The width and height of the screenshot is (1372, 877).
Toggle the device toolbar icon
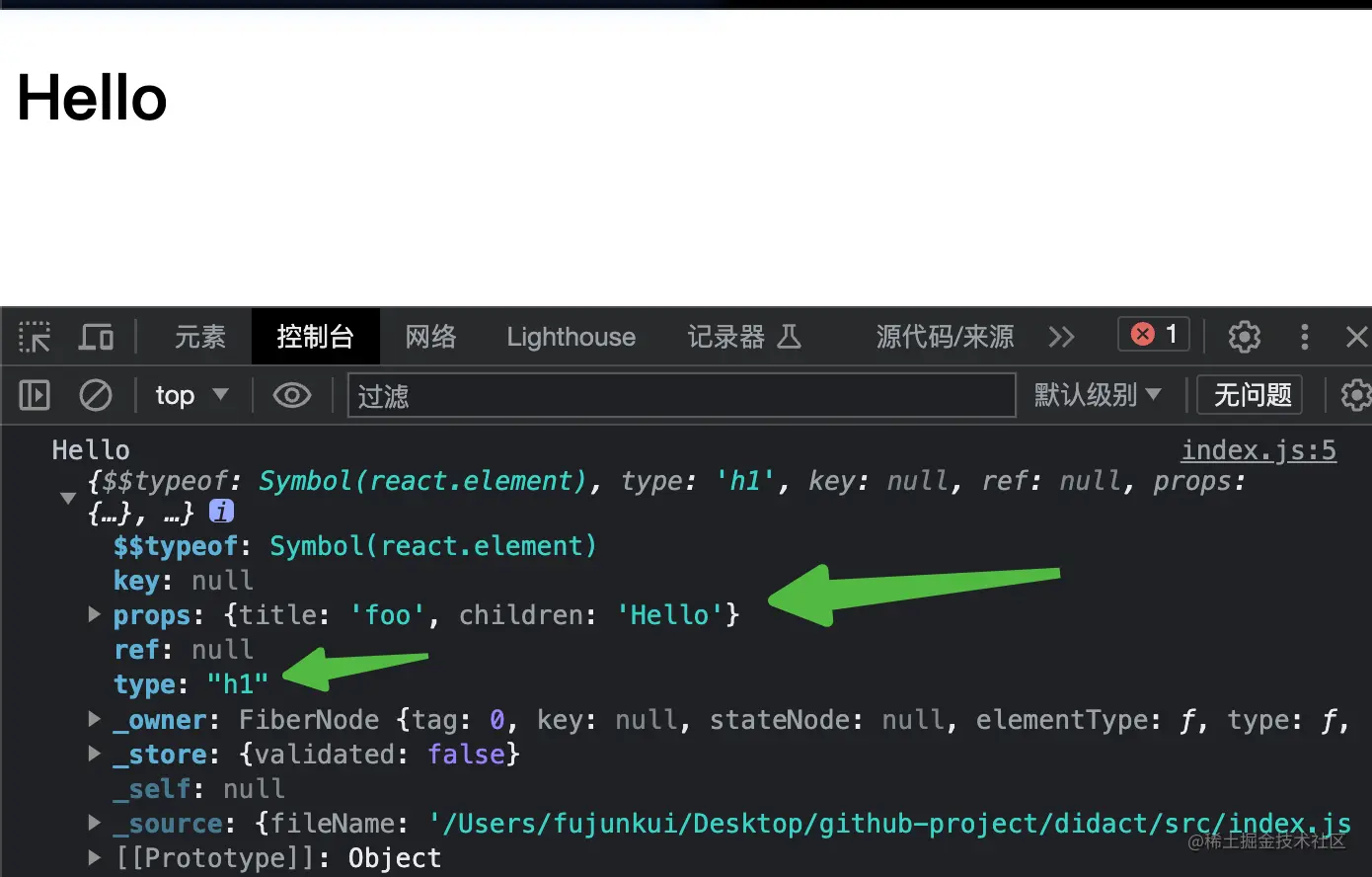pos(96,338)
